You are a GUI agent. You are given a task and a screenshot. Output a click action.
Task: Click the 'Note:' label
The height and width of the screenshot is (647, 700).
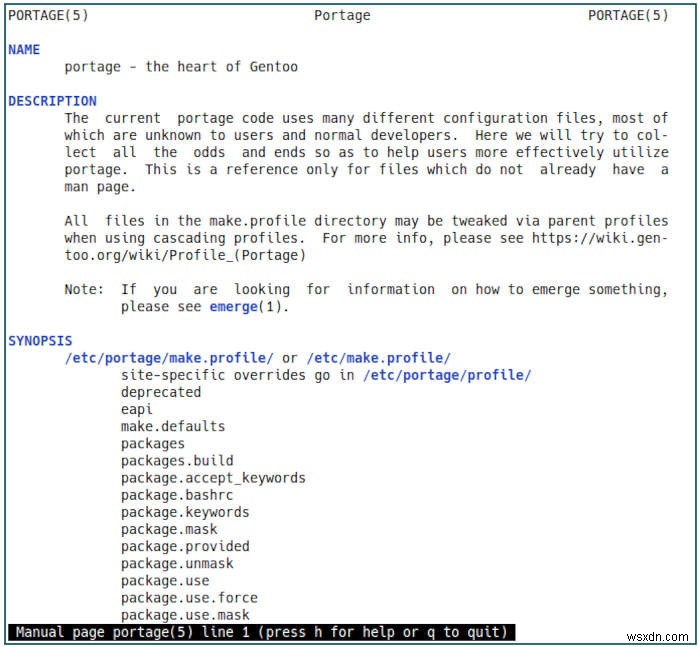pos(84,289)
